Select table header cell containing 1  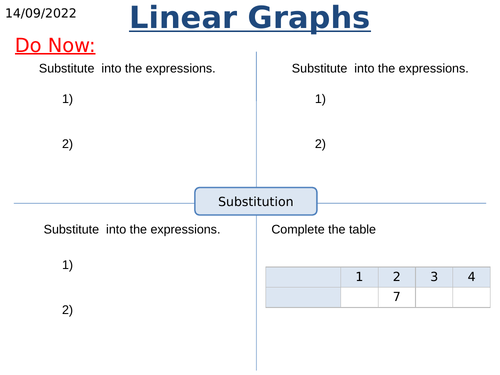pyautogui.click(x=359, y=277)
